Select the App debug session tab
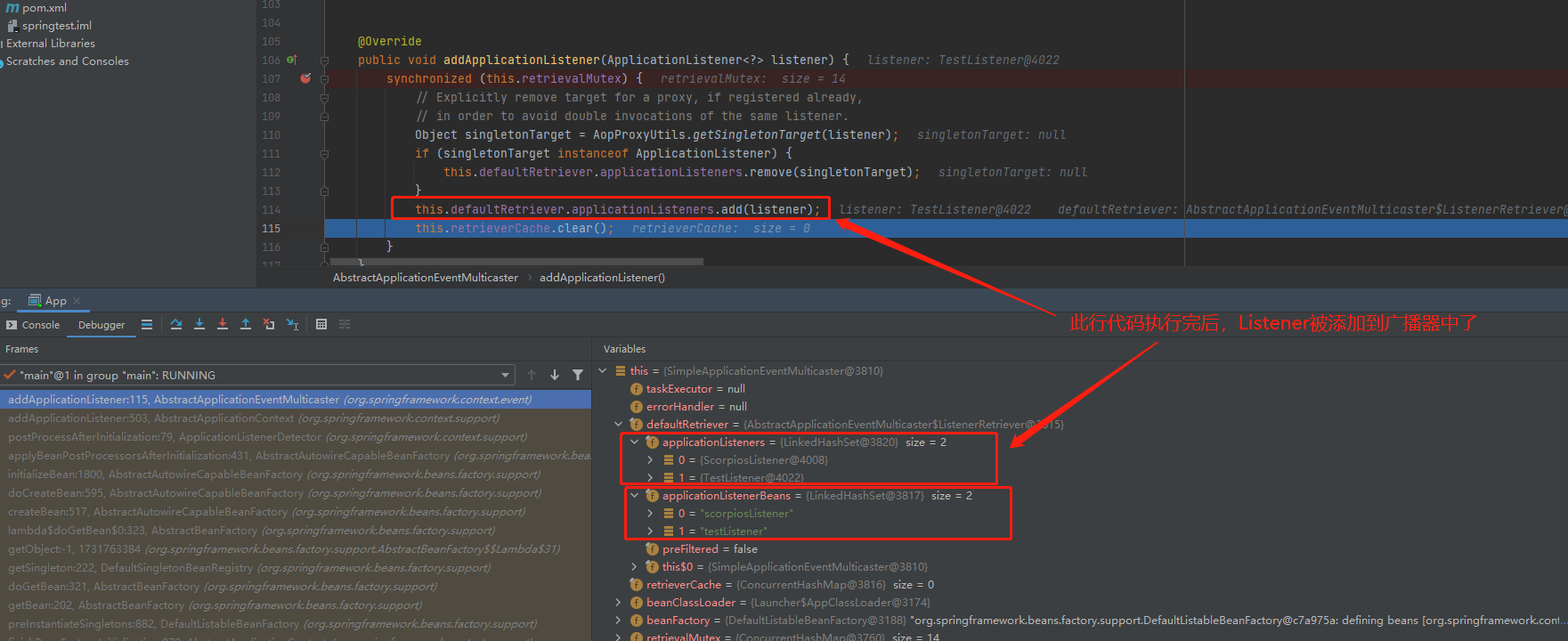This screenshot has width=1568, height=641. 55,301
